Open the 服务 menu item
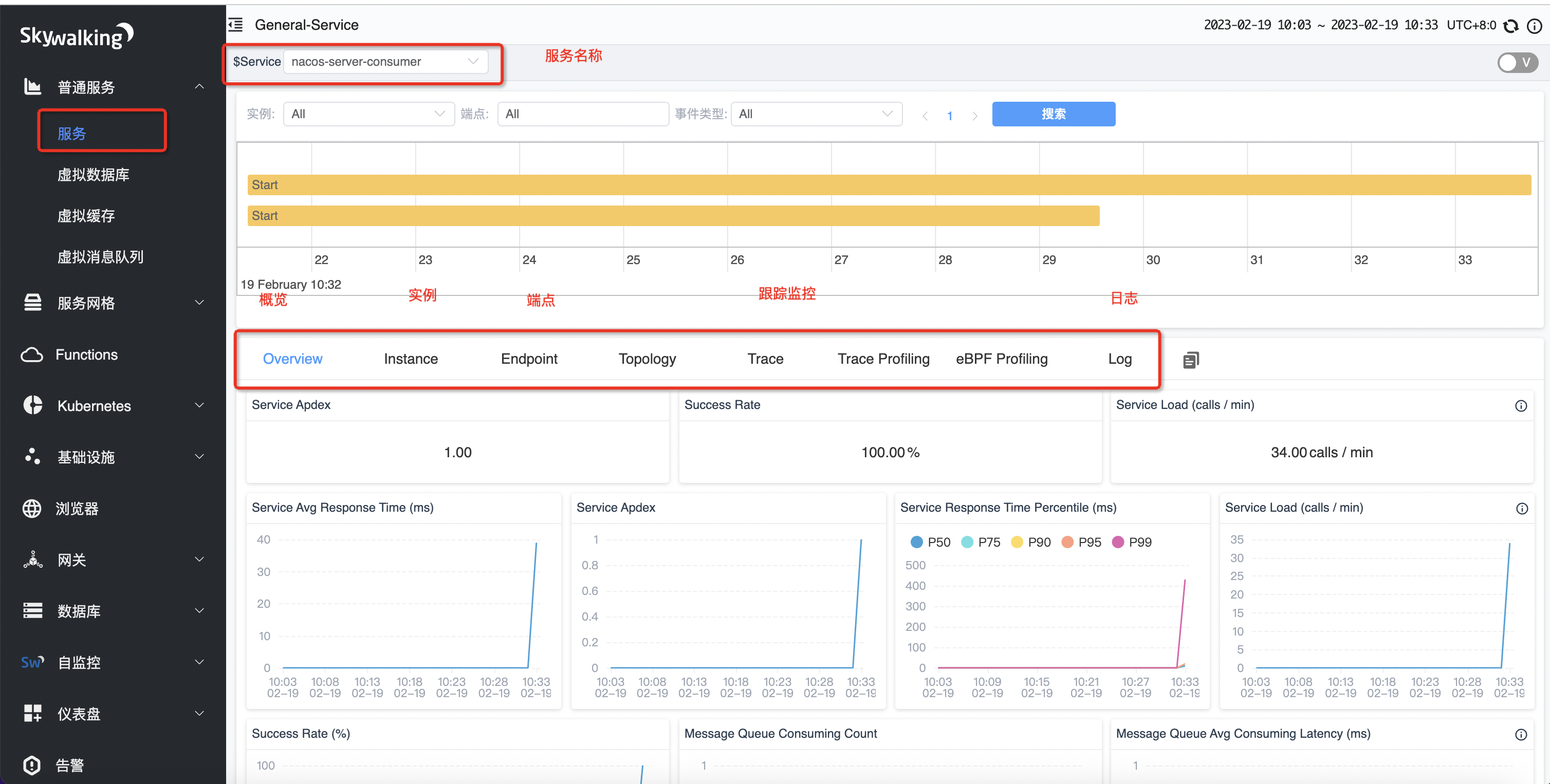The height and width of the screenshot is (784, 1550). 71,134
